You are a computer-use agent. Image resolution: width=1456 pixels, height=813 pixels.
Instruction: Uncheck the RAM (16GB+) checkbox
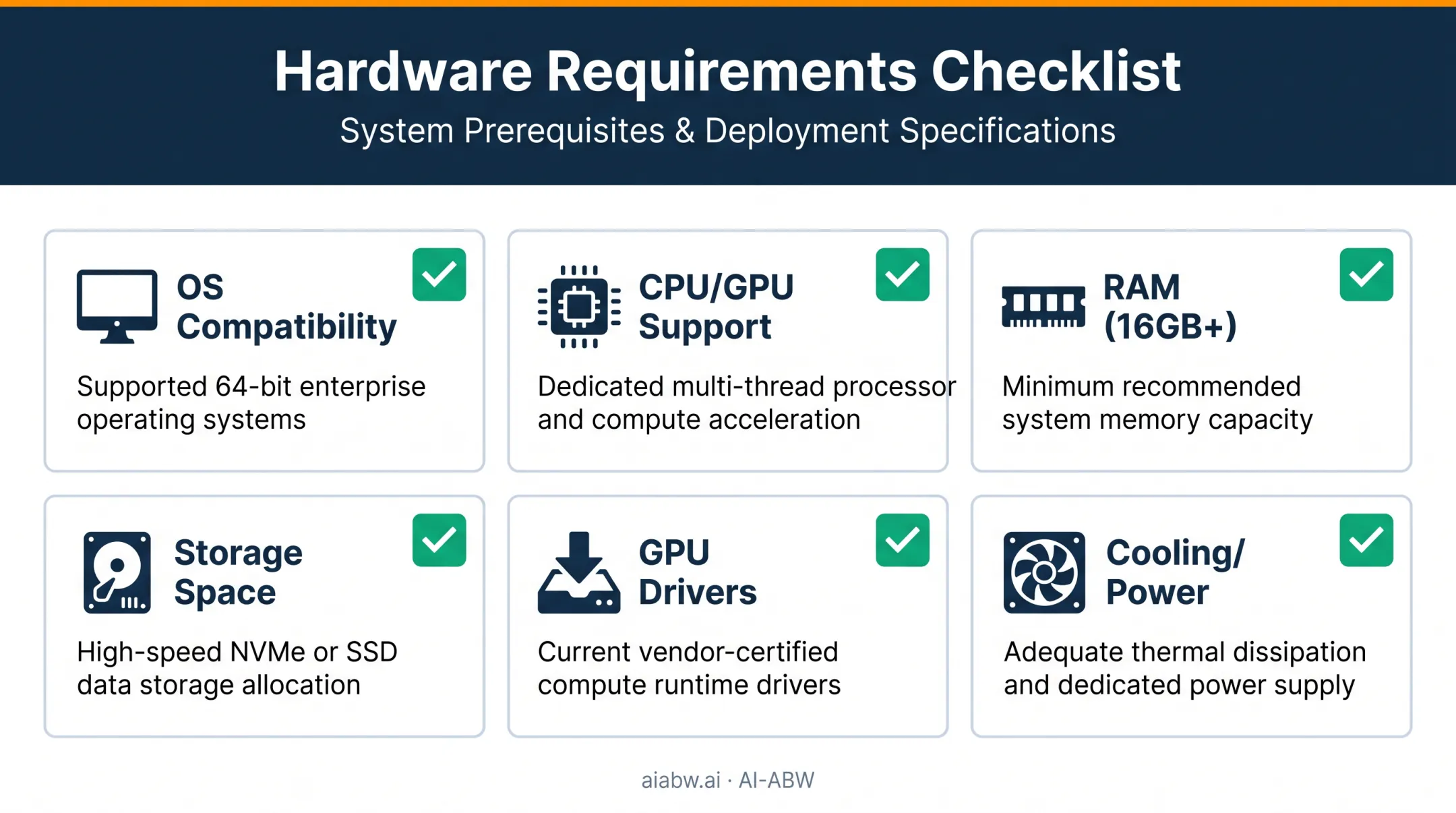(x=1366, y=274)
